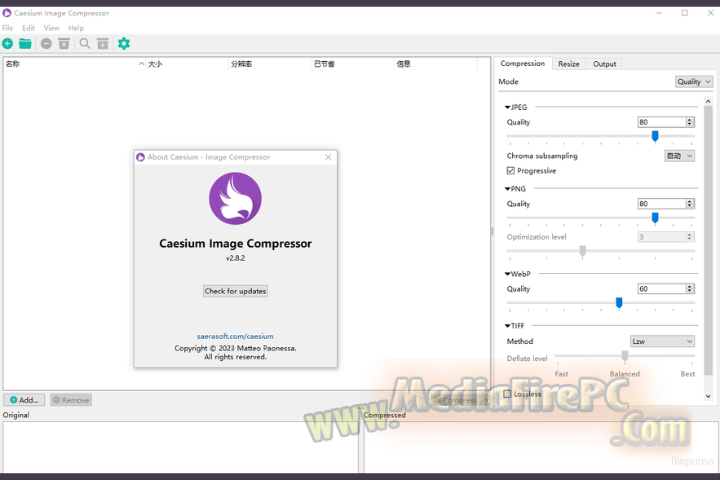Viewport: 720px width, 480px height.
Task: Close the About Caesium dialog
Action: point(328,157)
